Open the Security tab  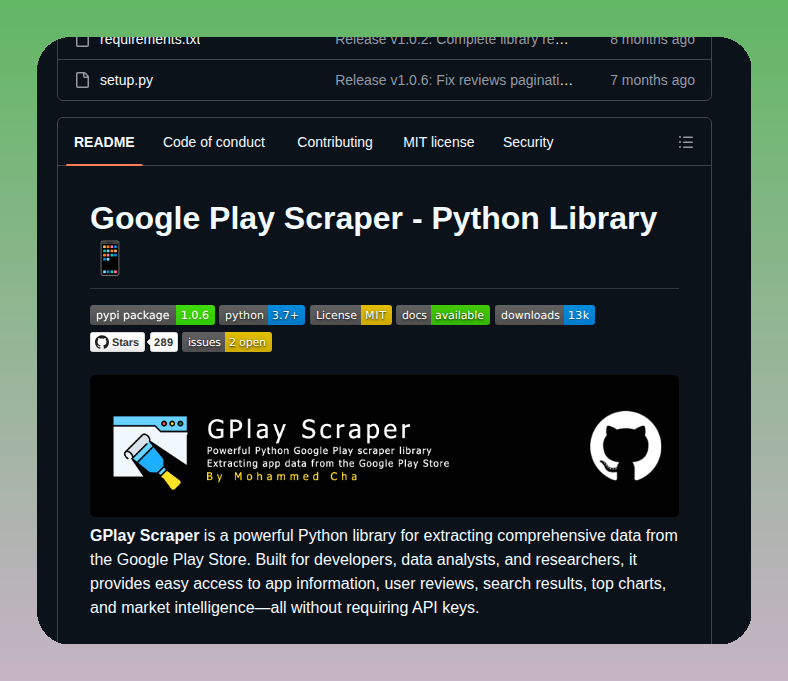[528, 142]
